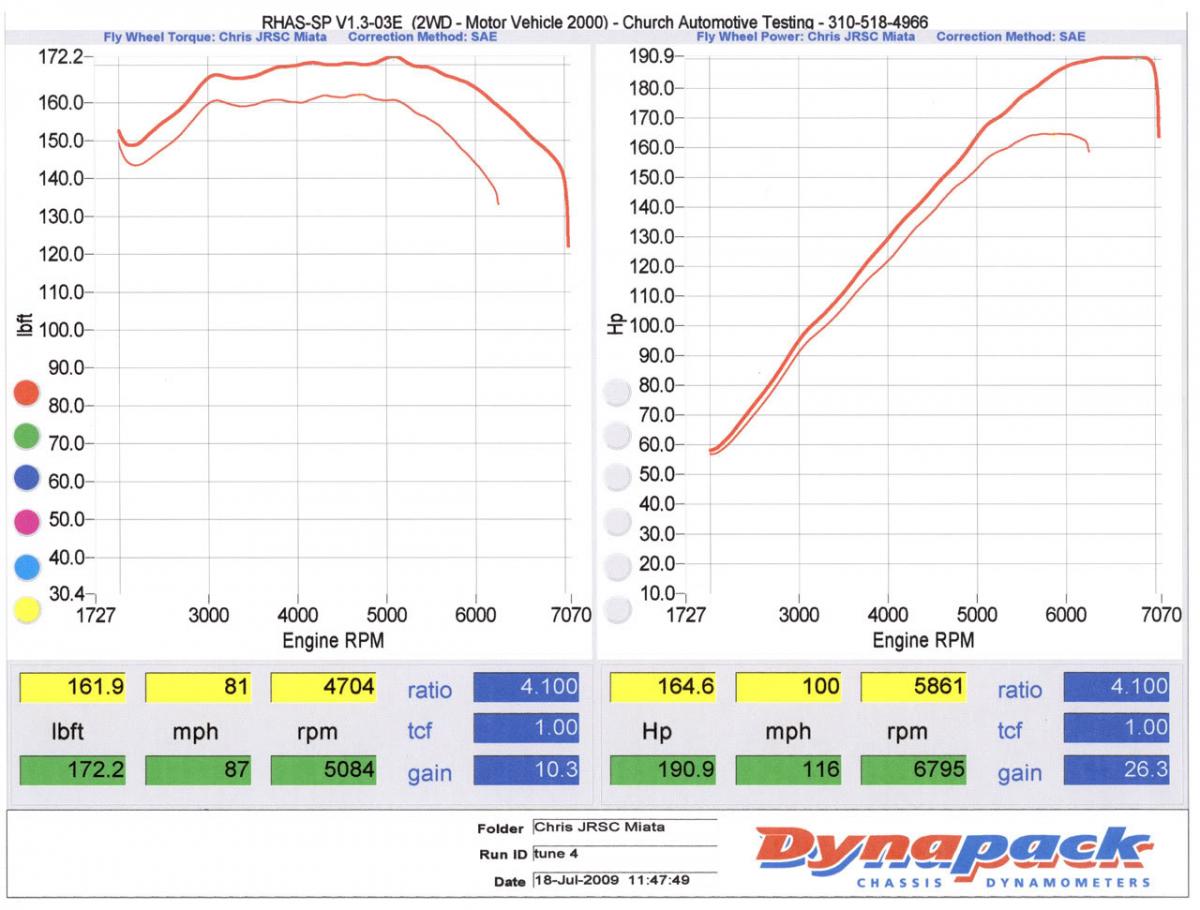Click the yellow run color circle
Screen dimensions: 1200x910
point(27,609)
